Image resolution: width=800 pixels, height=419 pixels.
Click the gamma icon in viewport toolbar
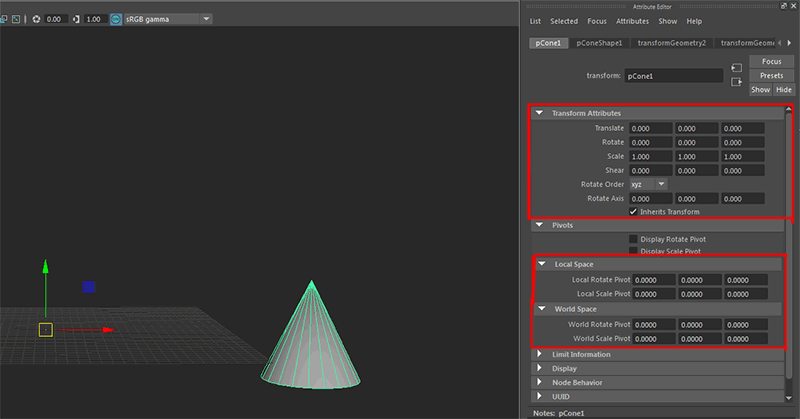76,19
